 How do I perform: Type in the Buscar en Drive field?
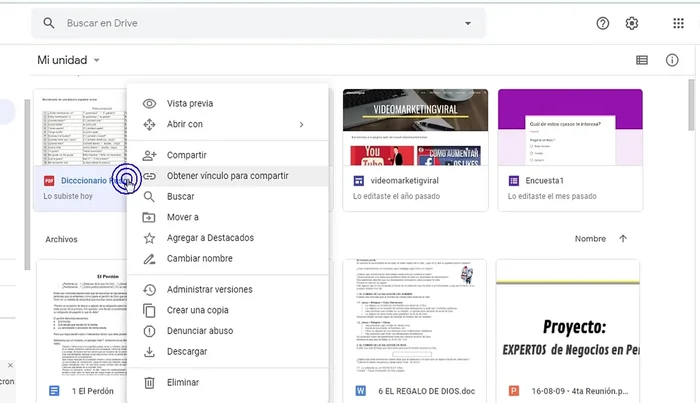point(250,23)
